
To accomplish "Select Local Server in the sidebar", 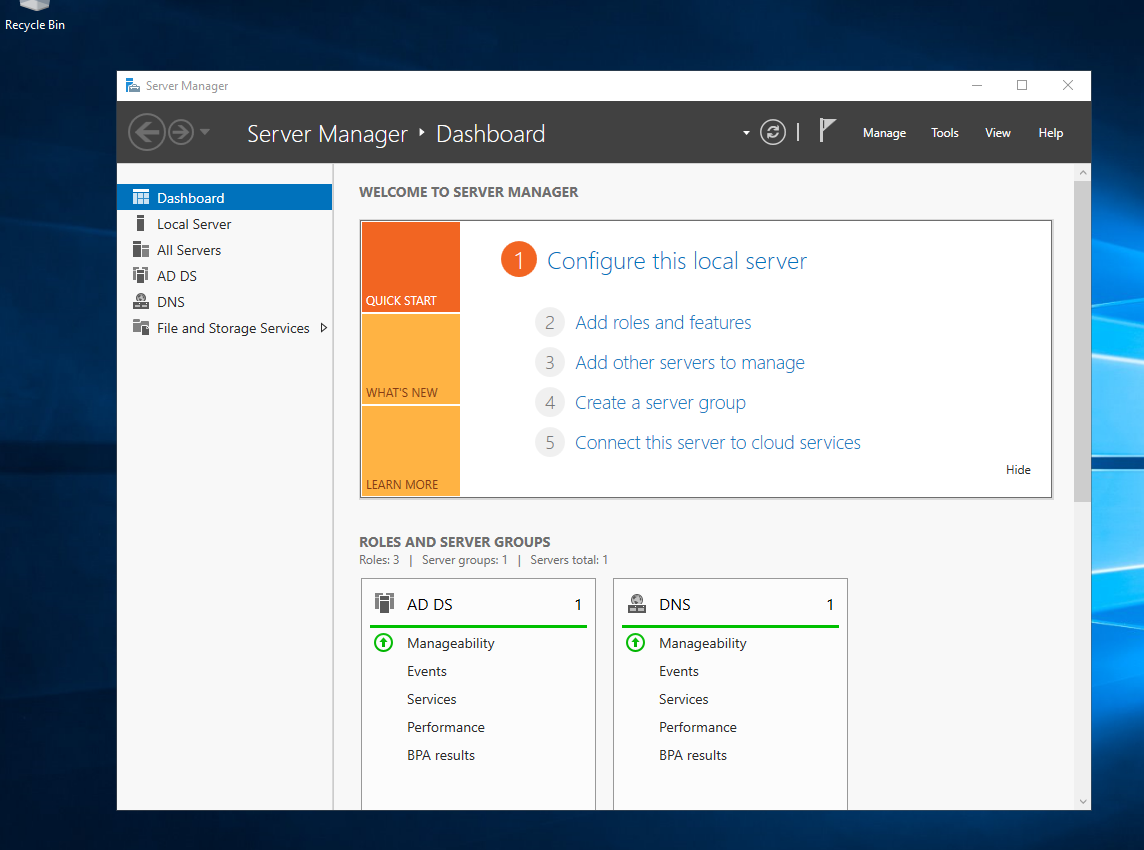I will coord(194,224).
